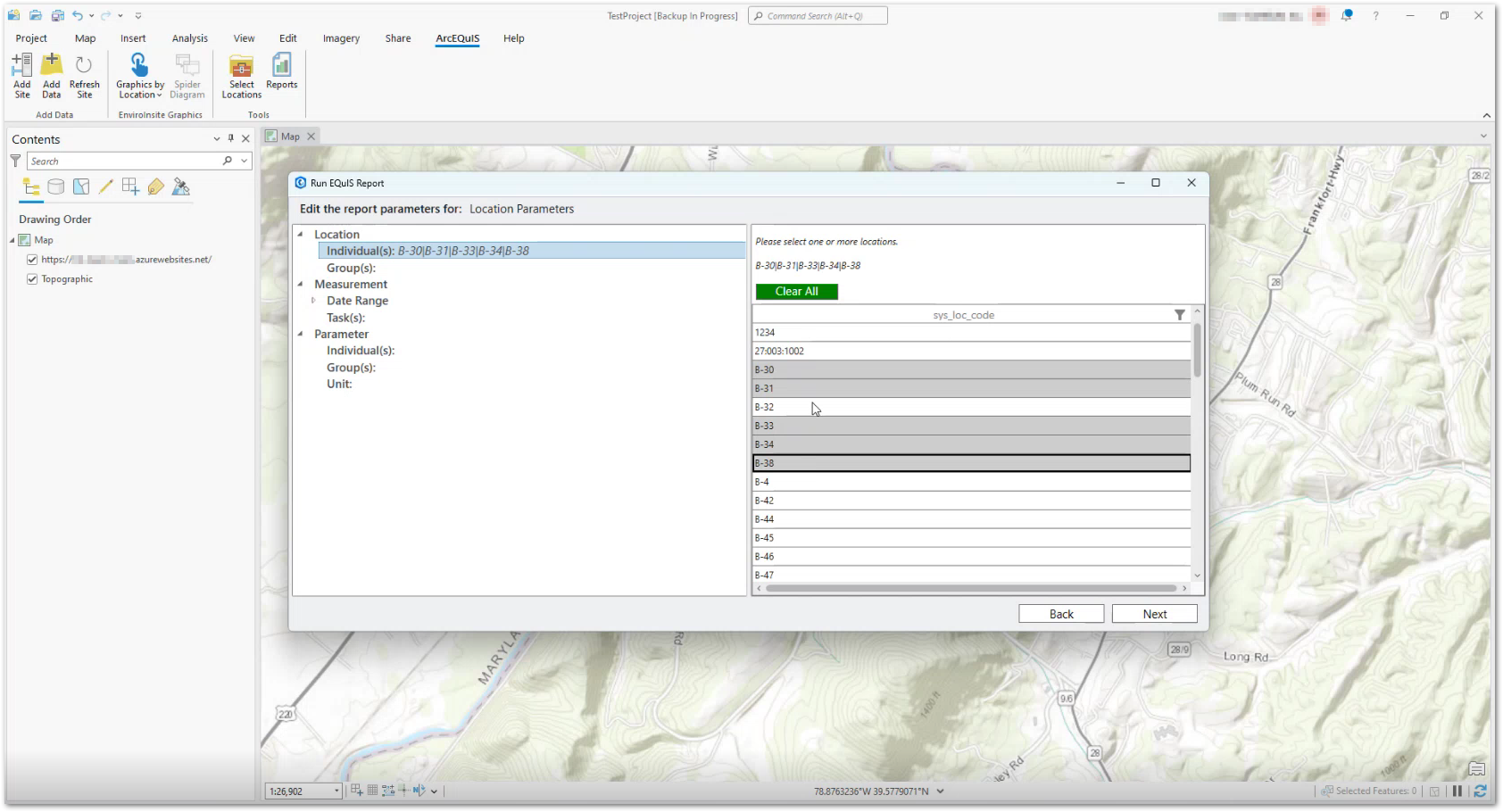This screenshot has height=812, width=1503.
Task: Click the notifications bell icon
Action: coord(1347,15)
